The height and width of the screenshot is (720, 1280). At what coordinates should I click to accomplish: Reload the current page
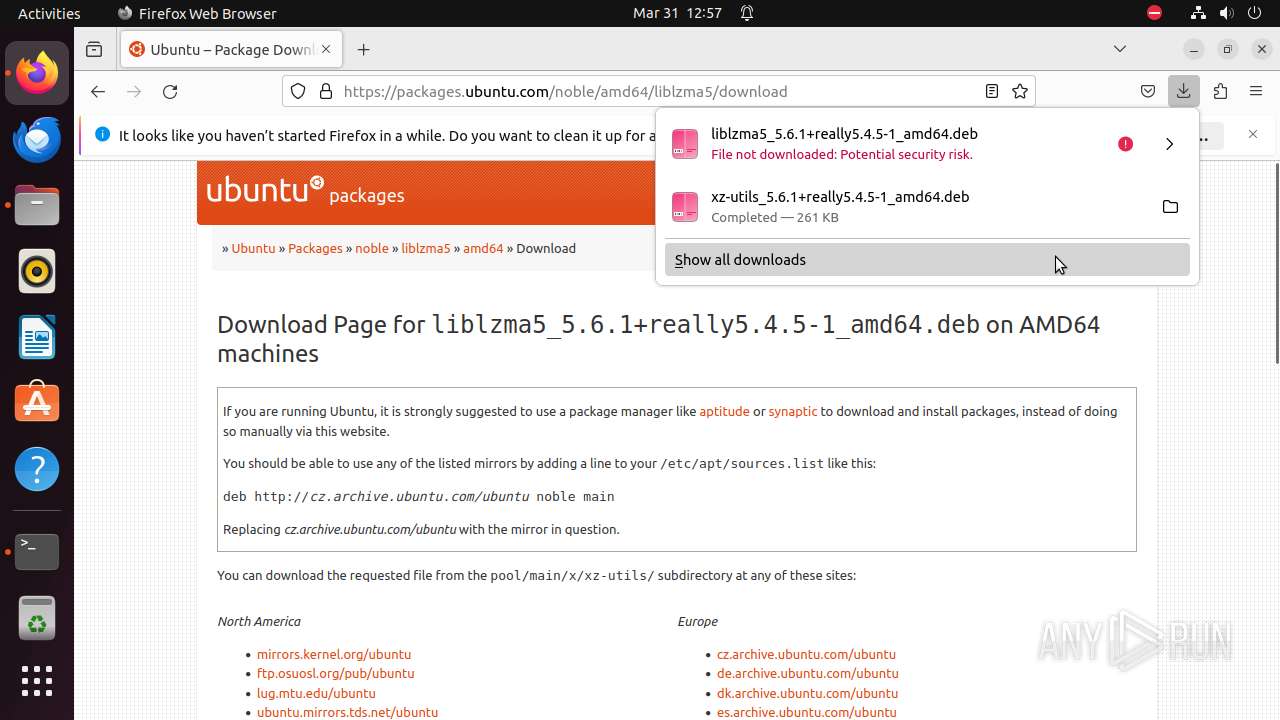pos(170,91)
